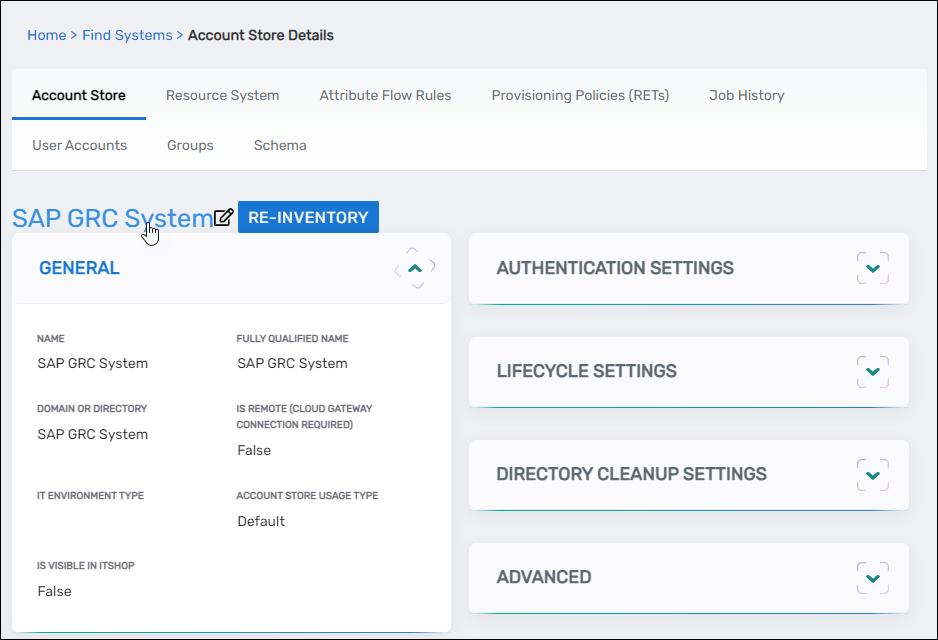Open the Schema tab
This screenshot has width=938, height=640.
coord(280,145)
